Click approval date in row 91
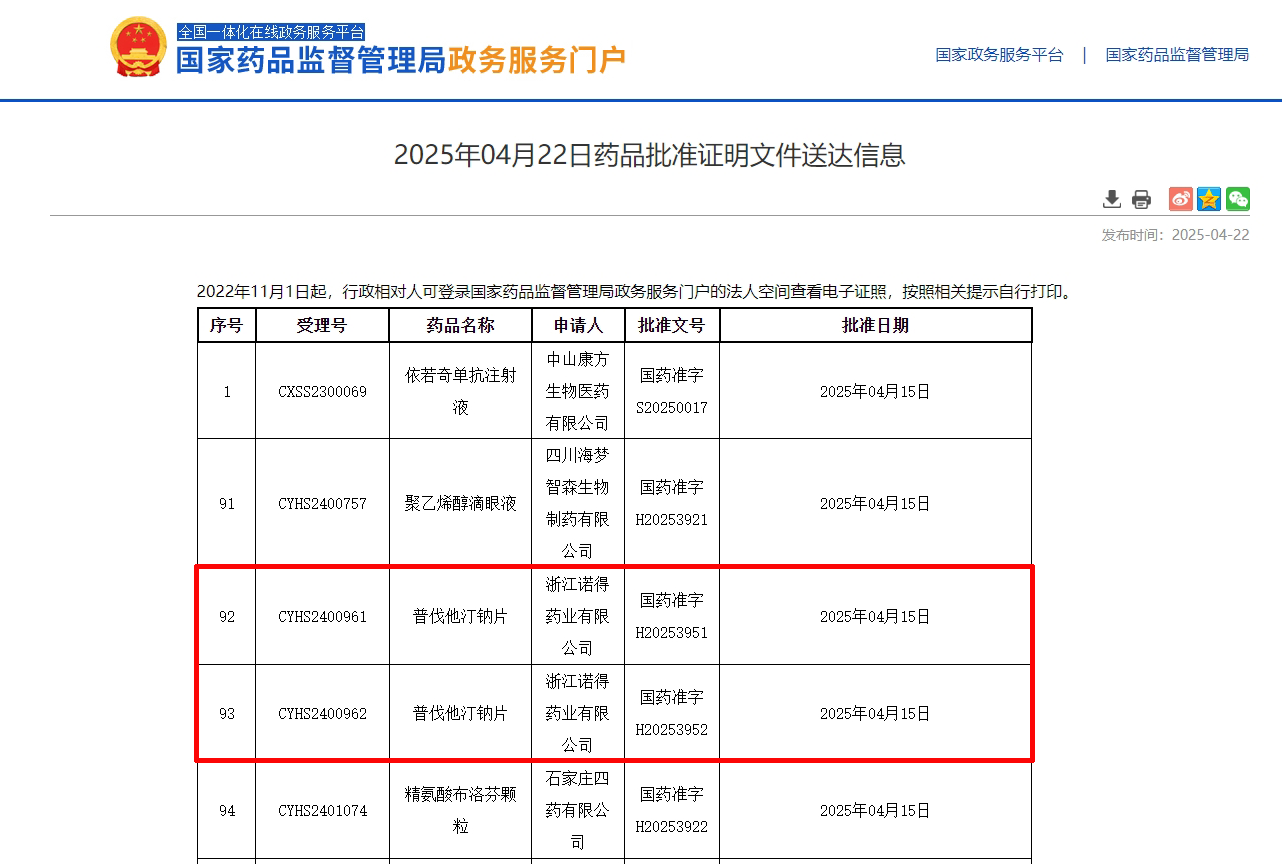This screenshot has height=864, width=1282. (x=875, y=504)
